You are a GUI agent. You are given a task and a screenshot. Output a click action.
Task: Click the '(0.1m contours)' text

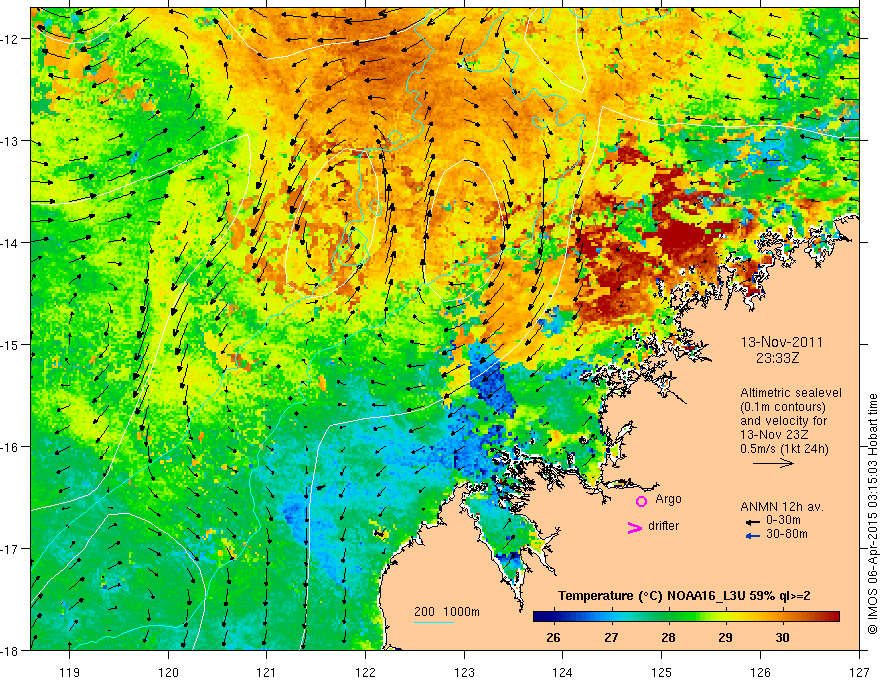tap(783, 407)
